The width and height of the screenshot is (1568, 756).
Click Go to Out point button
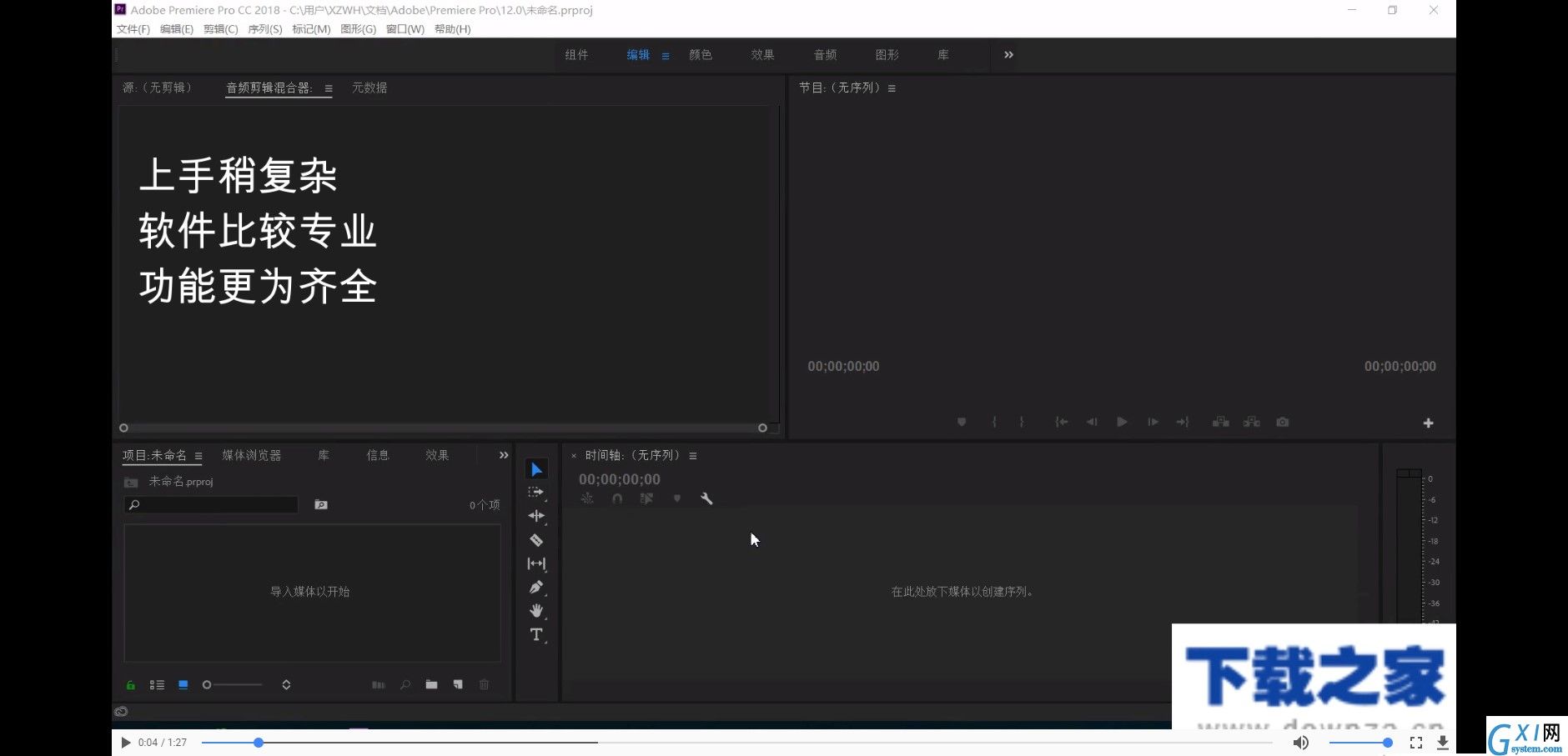(x=1183, y=423)
